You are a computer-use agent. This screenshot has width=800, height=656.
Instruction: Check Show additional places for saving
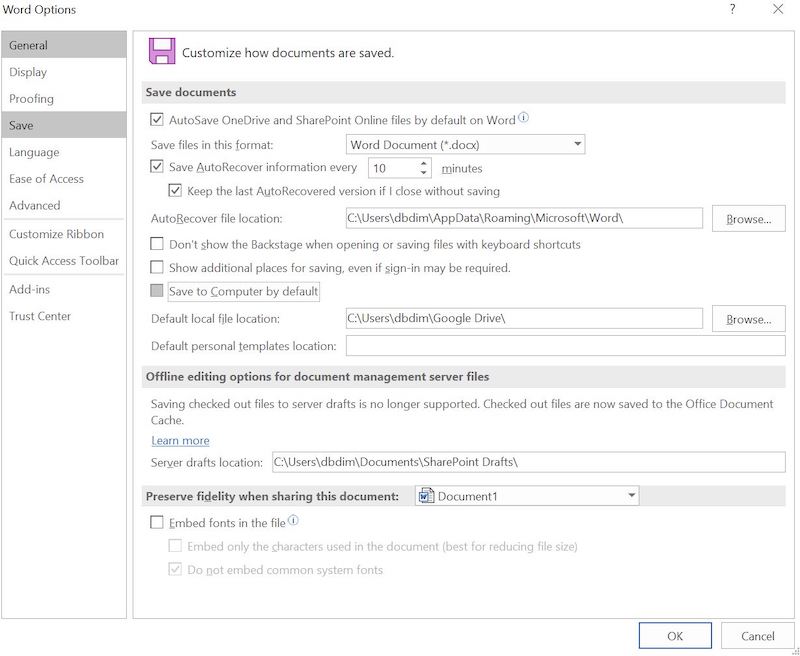(157, 267)
